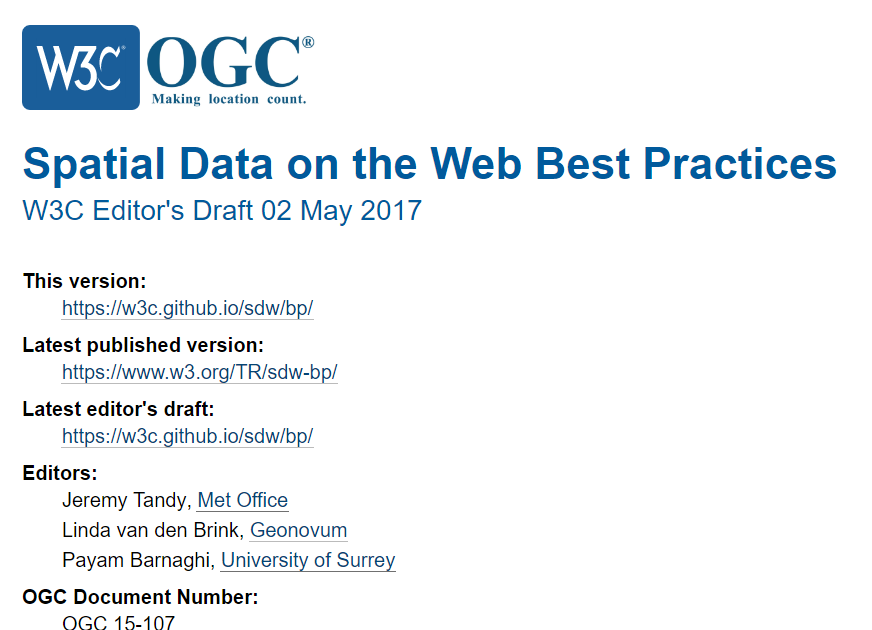Open the URL under "Latest editor's draft"
Screen dimensions: 872x630
coord(188,436)
